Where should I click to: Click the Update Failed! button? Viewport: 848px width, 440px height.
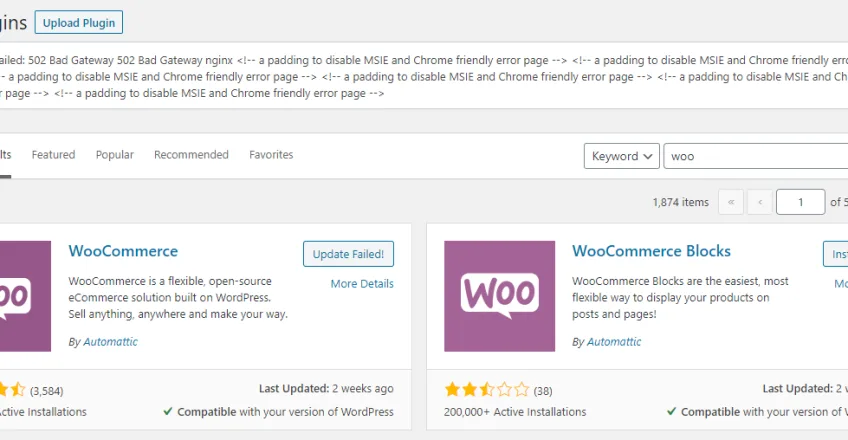(348, 254)
